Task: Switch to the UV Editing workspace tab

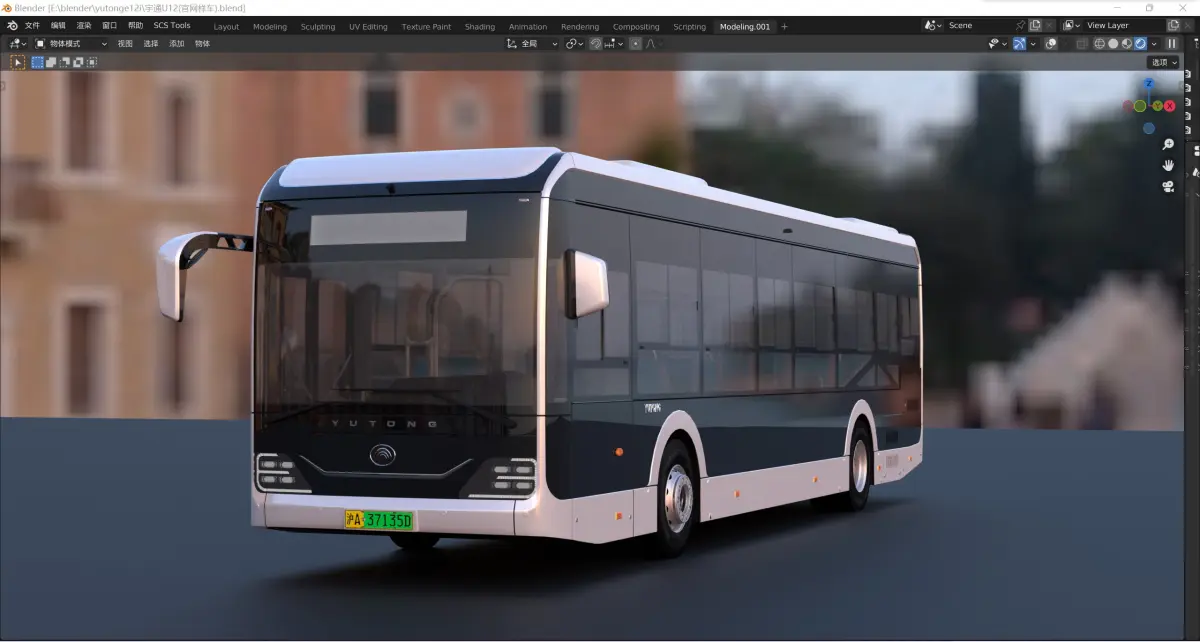Action: 368,27
